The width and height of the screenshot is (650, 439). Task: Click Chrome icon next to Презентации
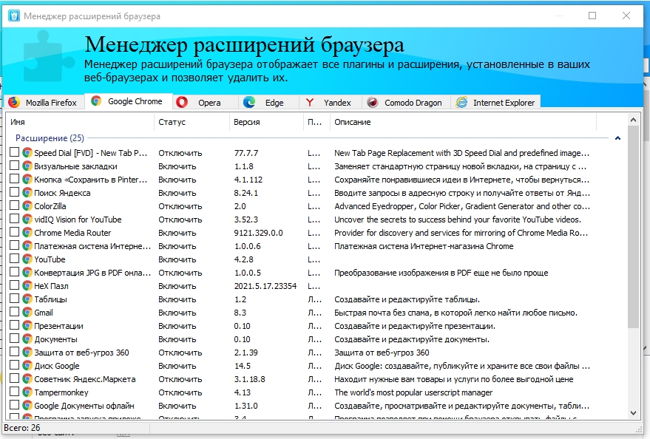(27, 325)
